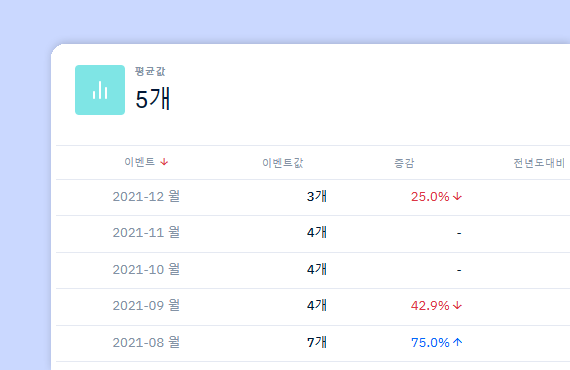Click red down arrow beside 25.0%
570x370 pixels.
click(458, 197)
